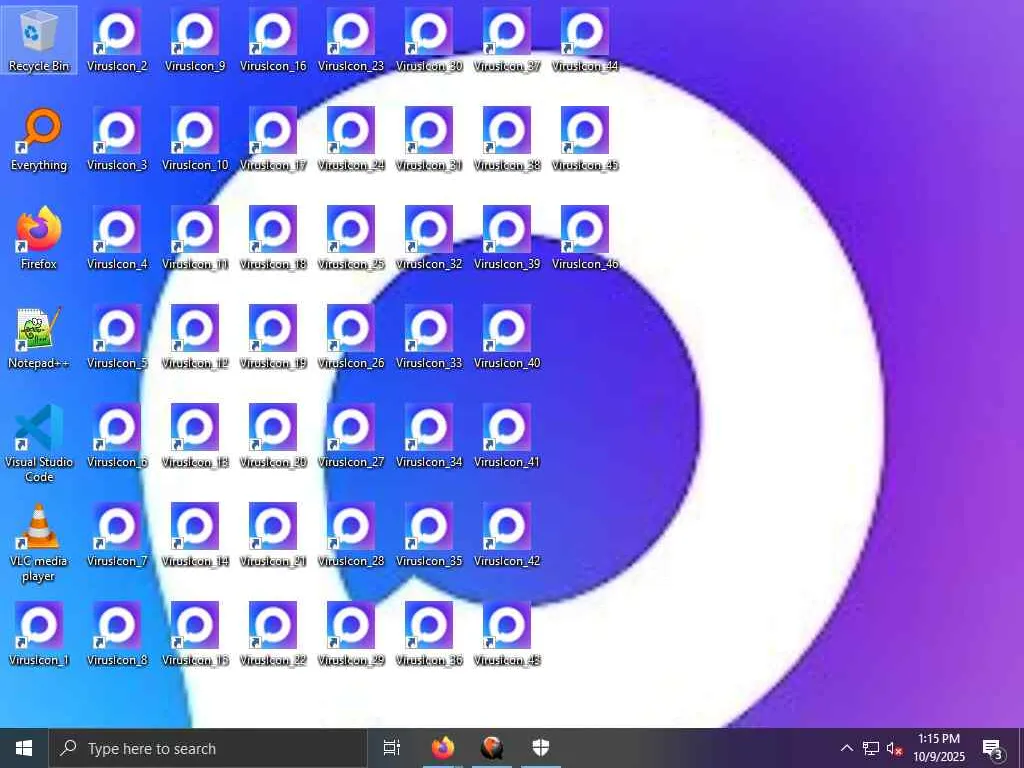The width and height of the screenshot is (1024, 768).
Task: Click the VirusIcon_37 icon
Action: click(507, 40)
